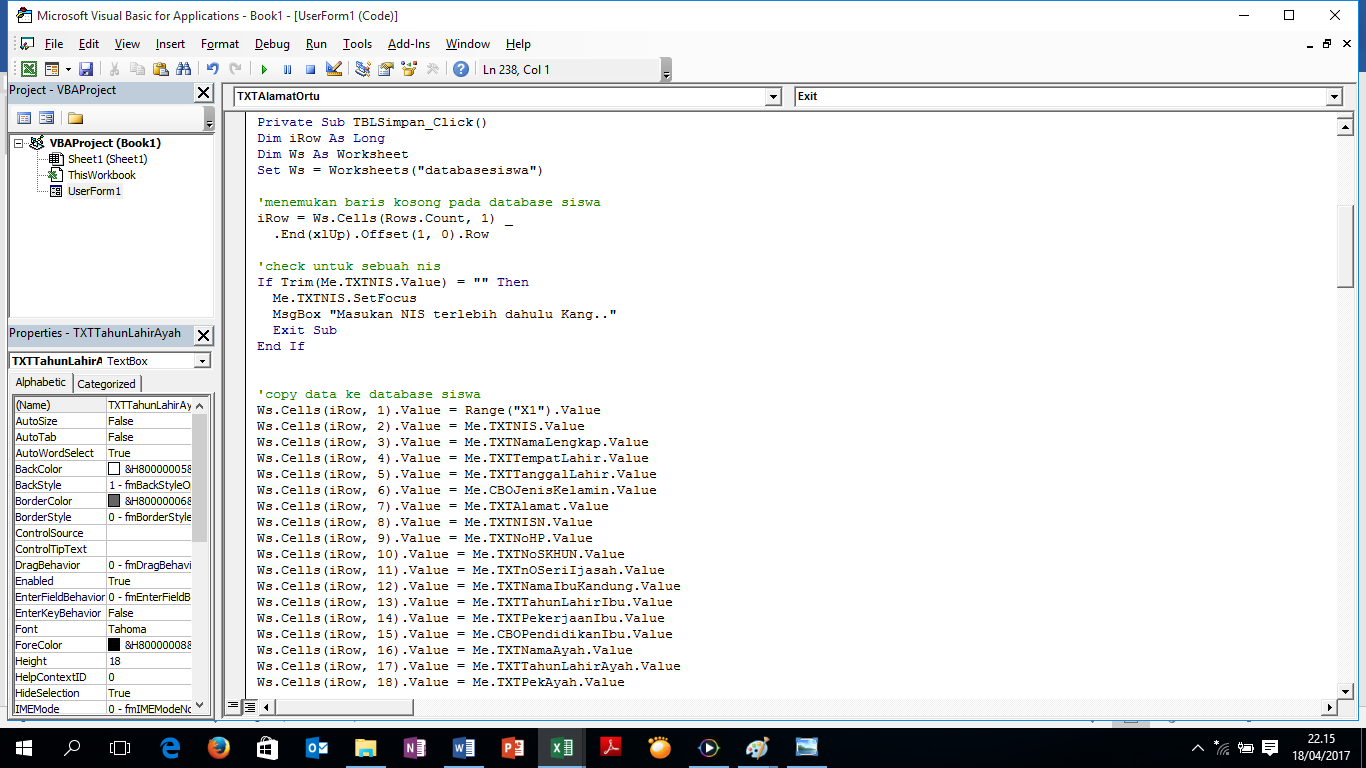1366x768 pixels.
Task: Close the Project - VBAProject pane
Action: tap(203, 92)
